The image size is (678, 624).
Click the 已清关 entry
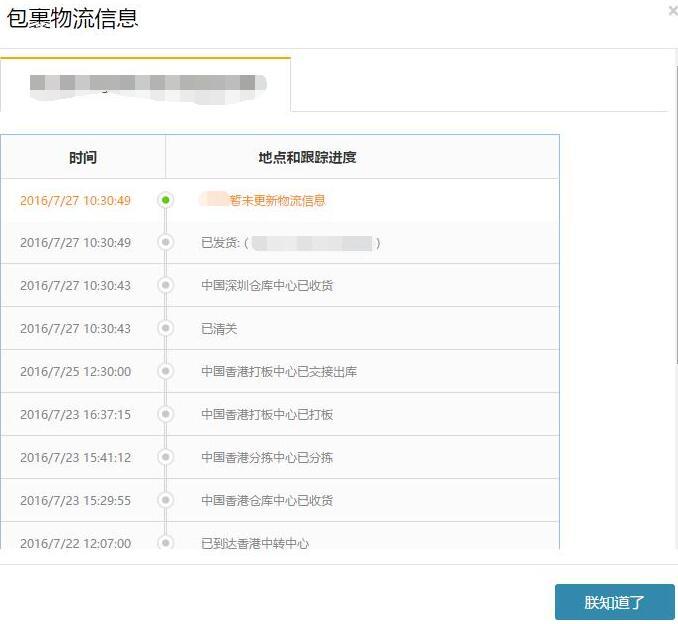tap(219, 329)
